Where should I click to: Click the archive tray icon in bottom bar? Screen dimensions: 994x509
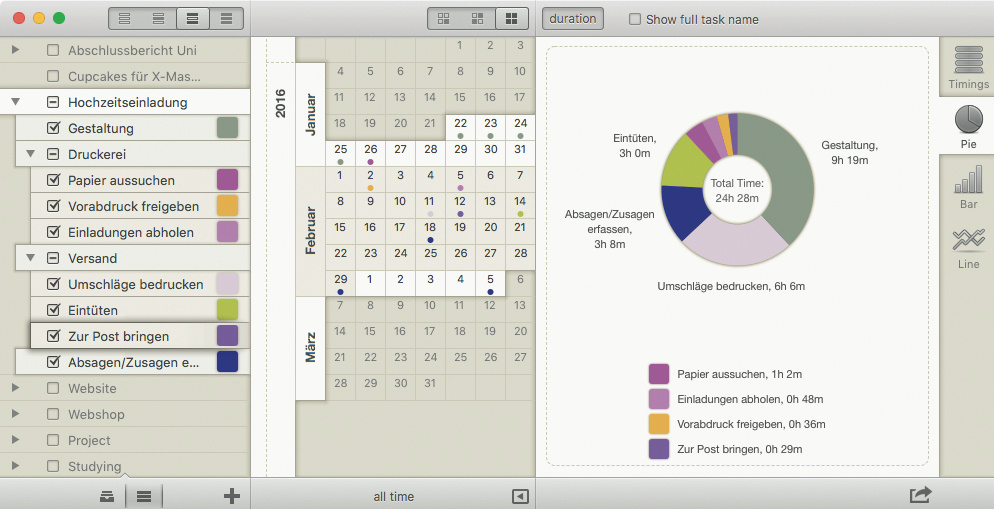[x=107, y=497]
